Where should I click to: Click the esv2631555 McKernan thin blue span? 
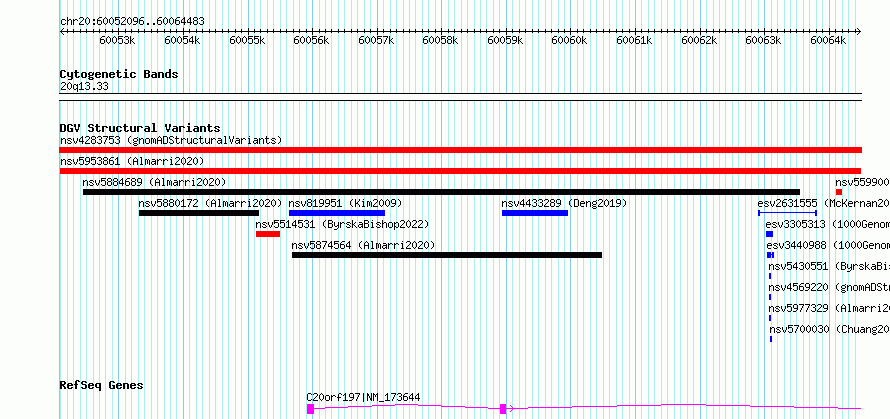coord(787,213)
